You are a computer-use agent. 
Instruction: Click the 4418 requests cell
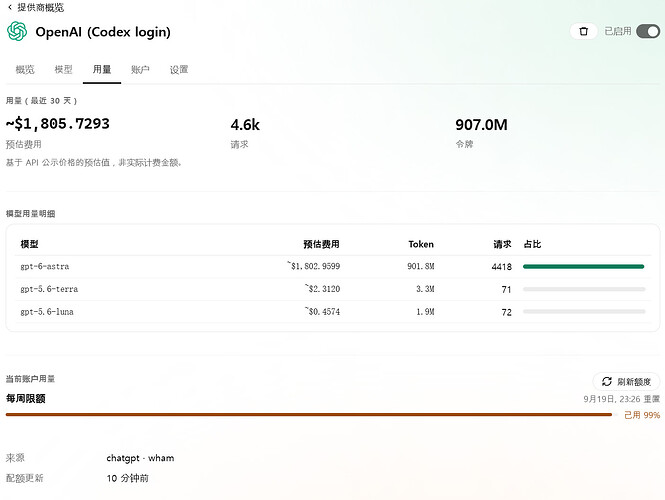[502, 267]
